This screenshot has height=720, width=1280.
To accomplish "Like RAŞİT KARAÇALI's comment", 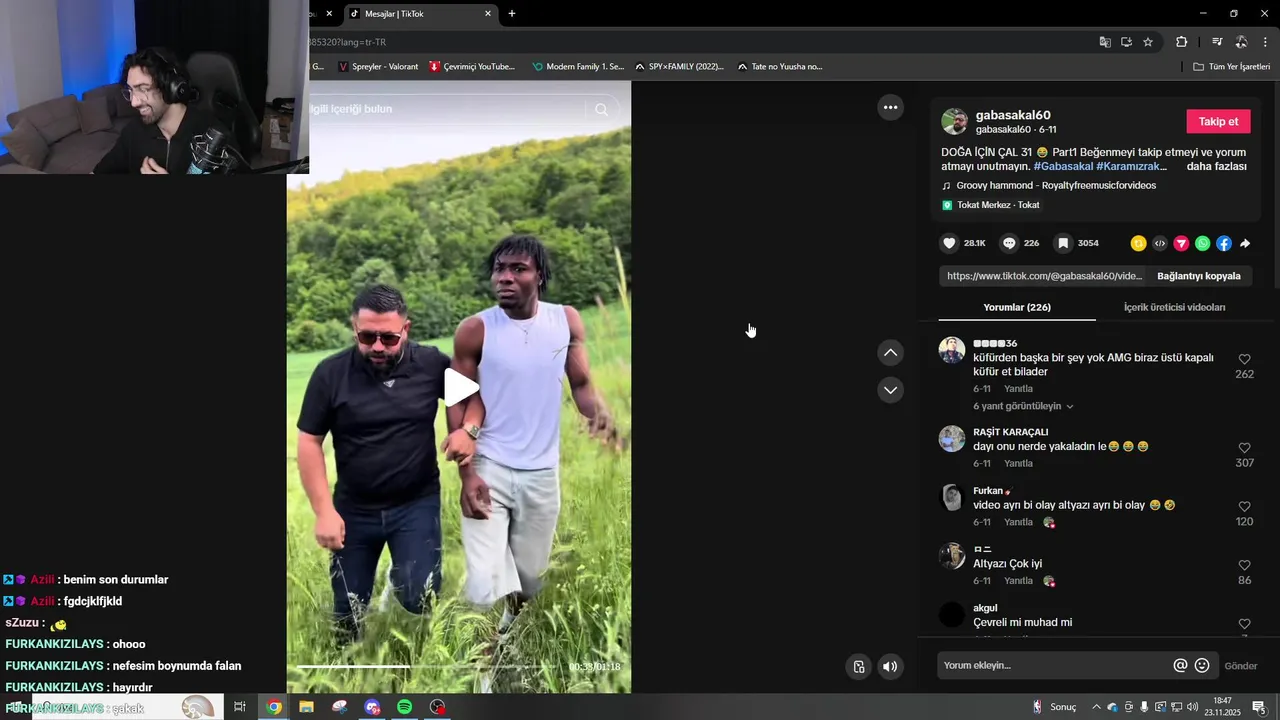I will pos(1244,448).
